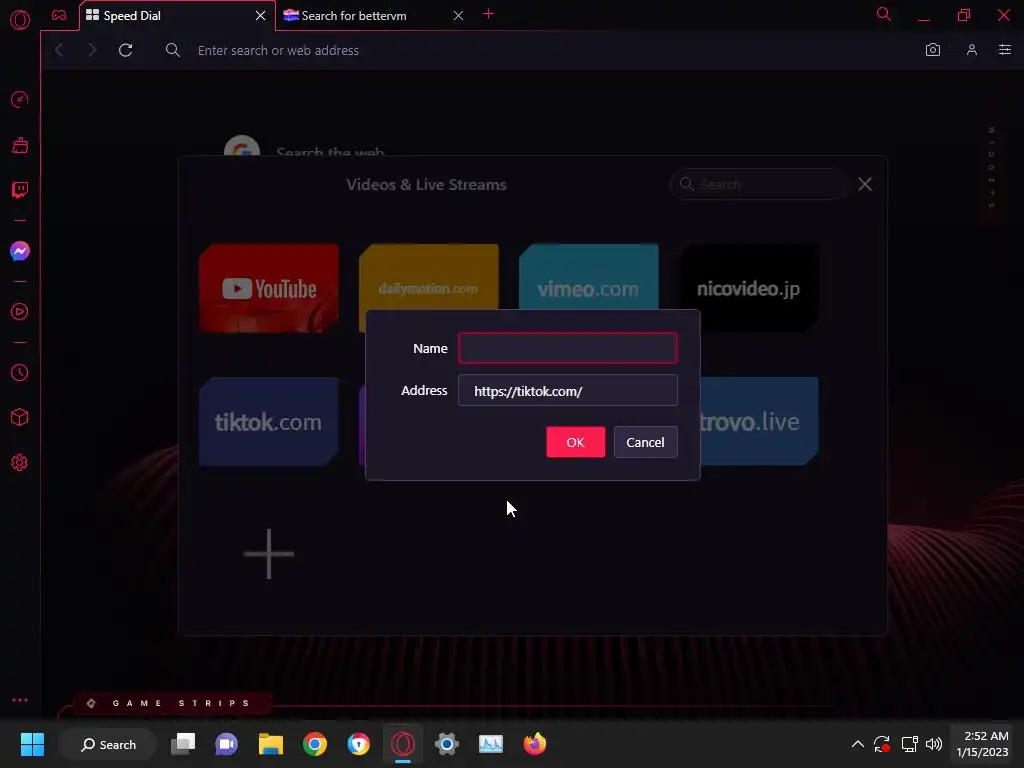Viewport: 1024px width, 768px height.
Task: Close the Videos & Live Streams panel
Action: pyautogui.click(x=865, y=184)
